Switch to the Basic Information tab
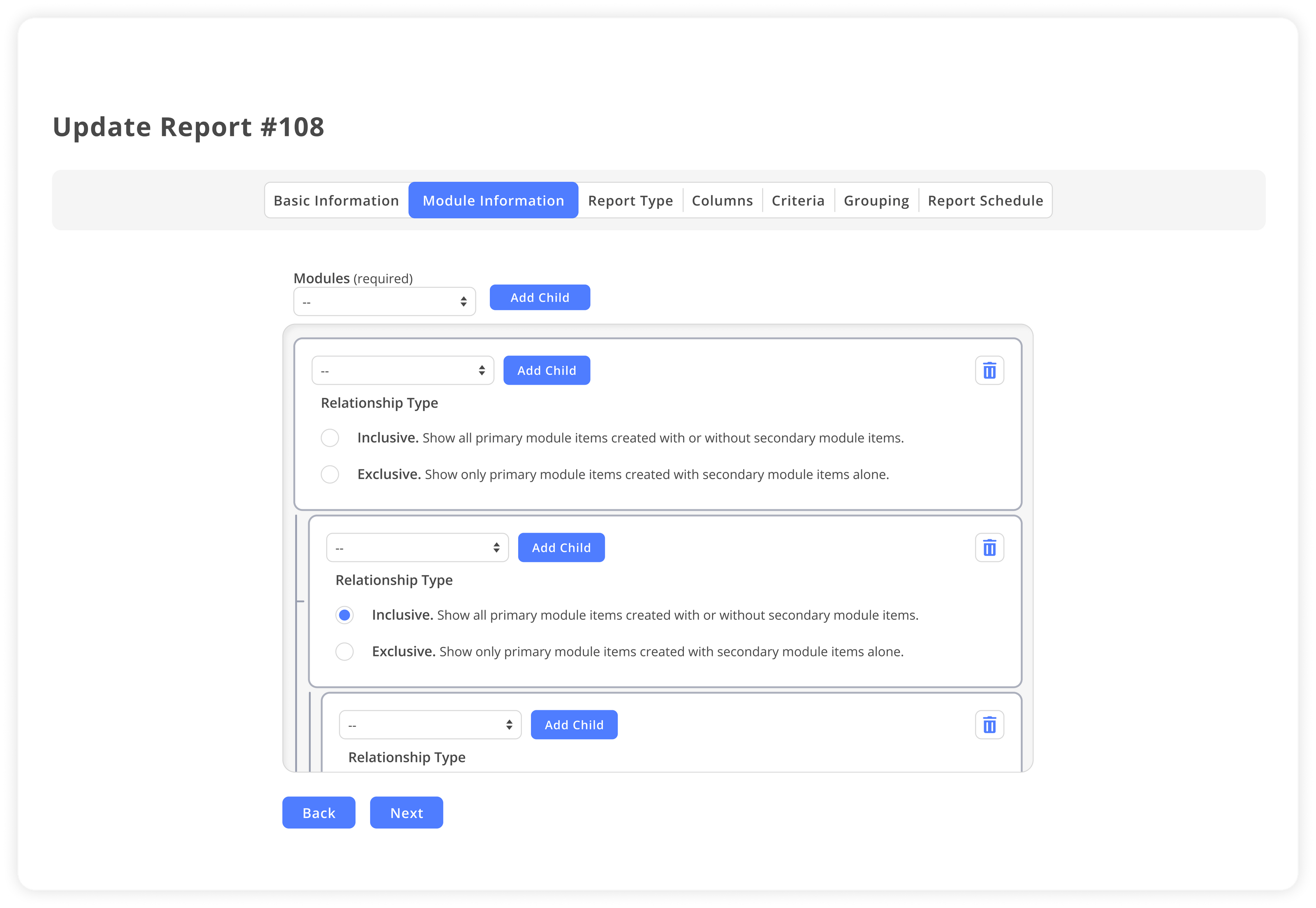This screenshot has height=908, width=1316. click(x=336, y=200)
